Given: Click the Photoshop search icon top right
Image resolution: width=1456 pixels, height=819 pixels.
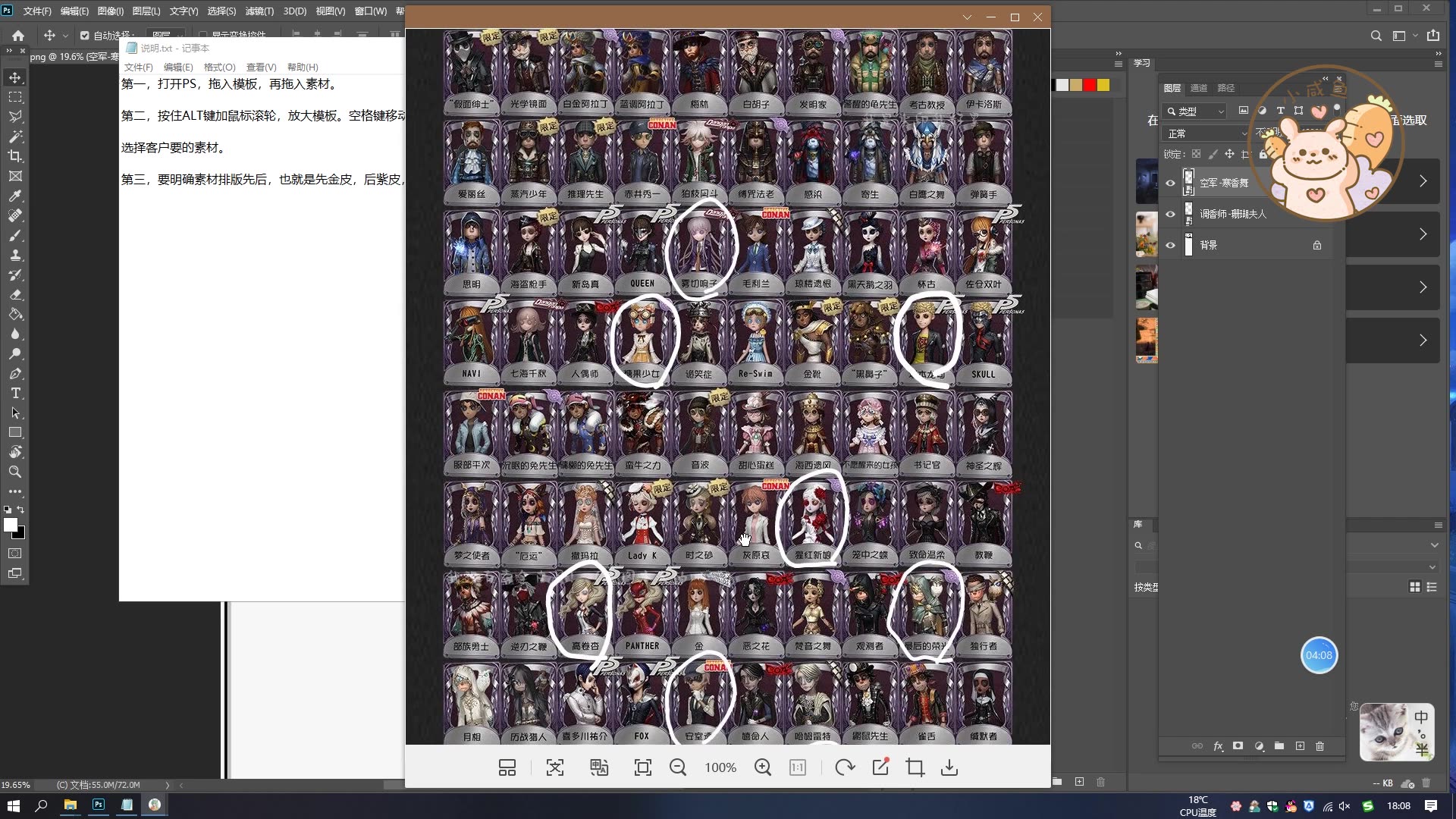Looking at the screenshot, I should [1376, 36].
